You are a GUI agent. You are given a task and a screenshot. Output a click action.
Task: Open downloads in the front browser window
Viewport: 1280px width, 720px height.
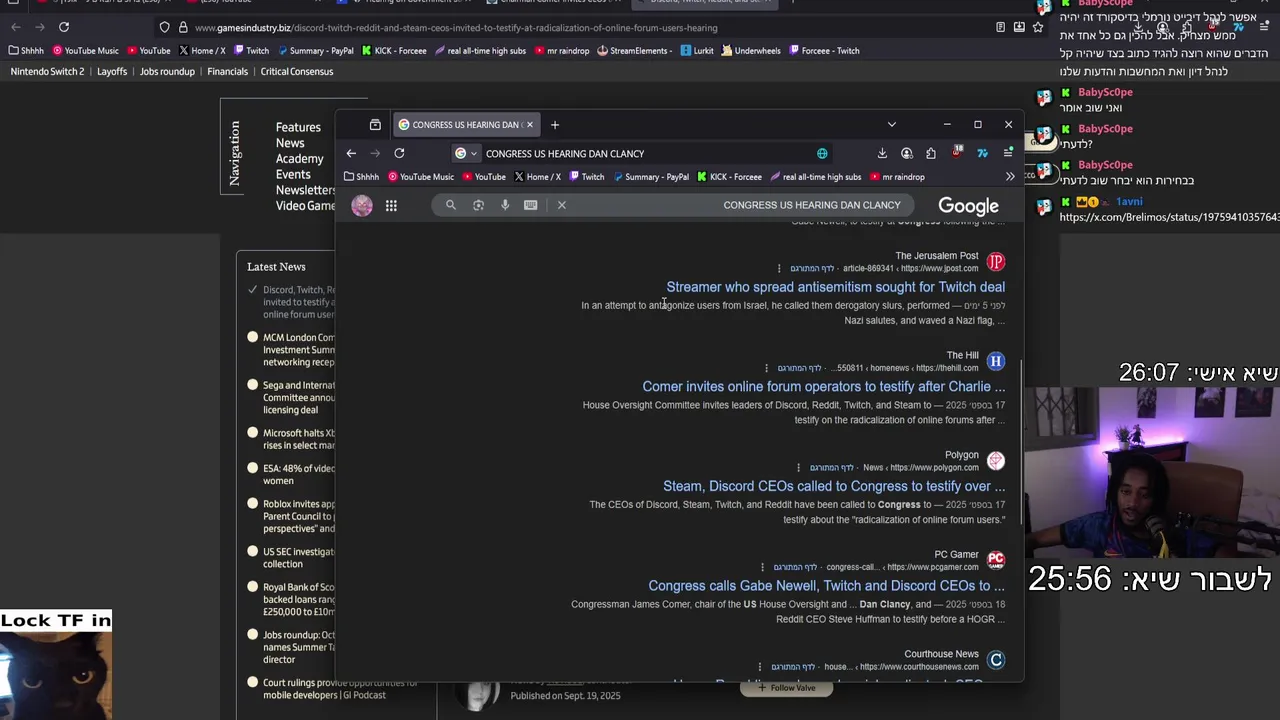click(x=882, y=153)
